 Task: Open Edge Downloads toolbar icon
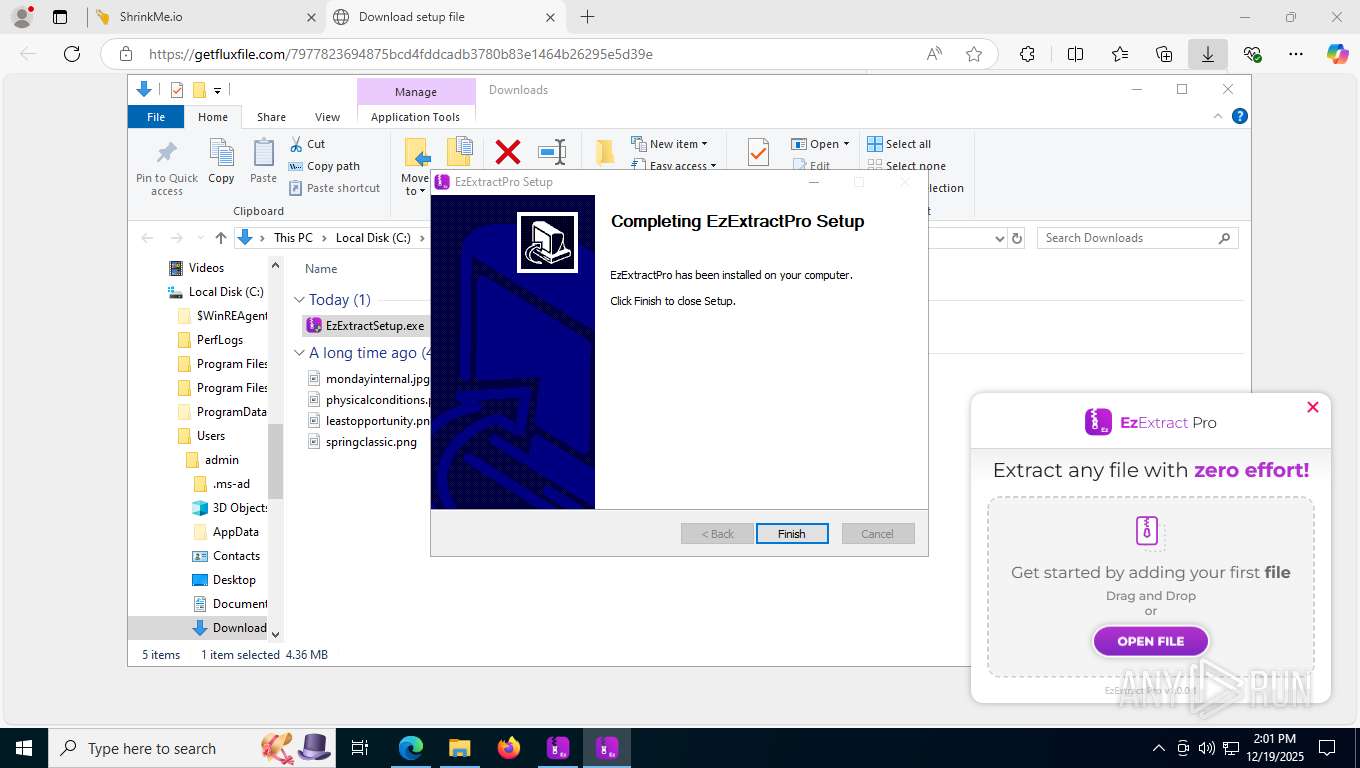pos(1208,54)
